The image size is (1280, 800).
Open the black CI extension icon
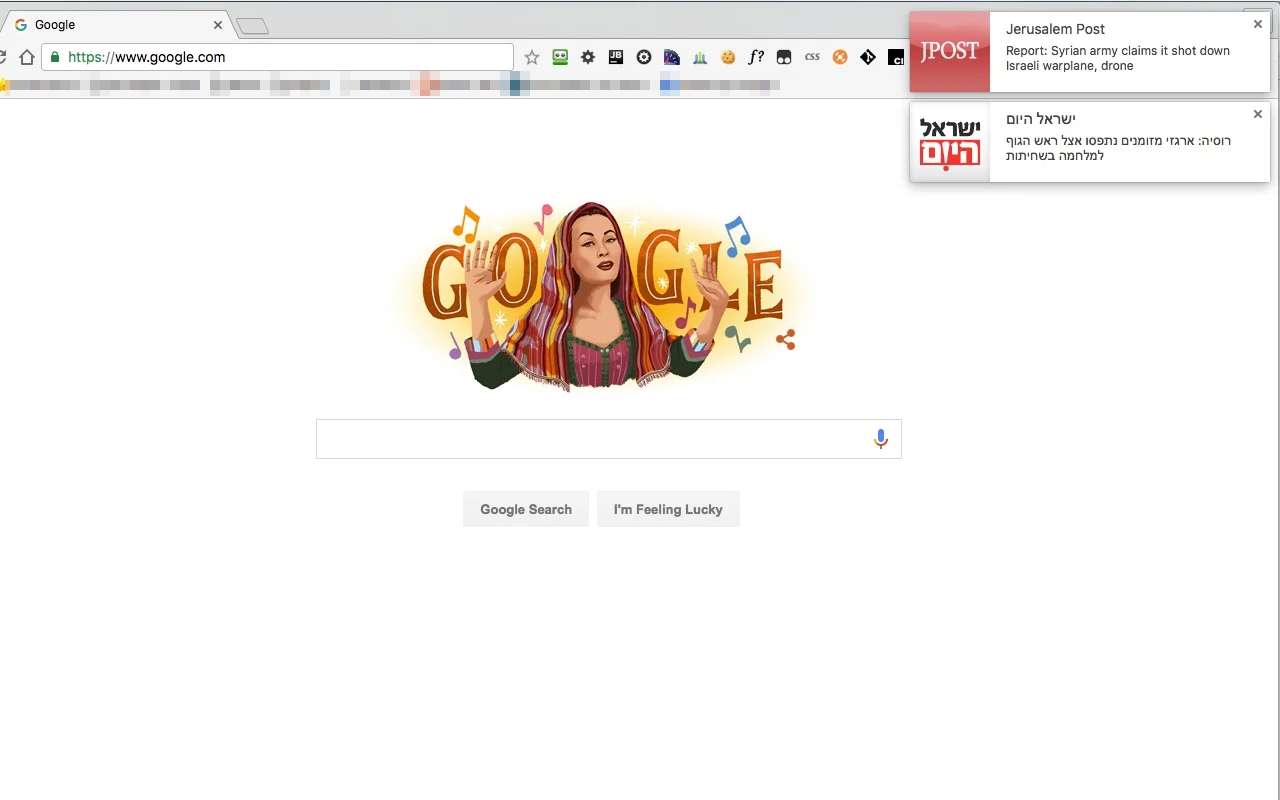tap(896, 58)
